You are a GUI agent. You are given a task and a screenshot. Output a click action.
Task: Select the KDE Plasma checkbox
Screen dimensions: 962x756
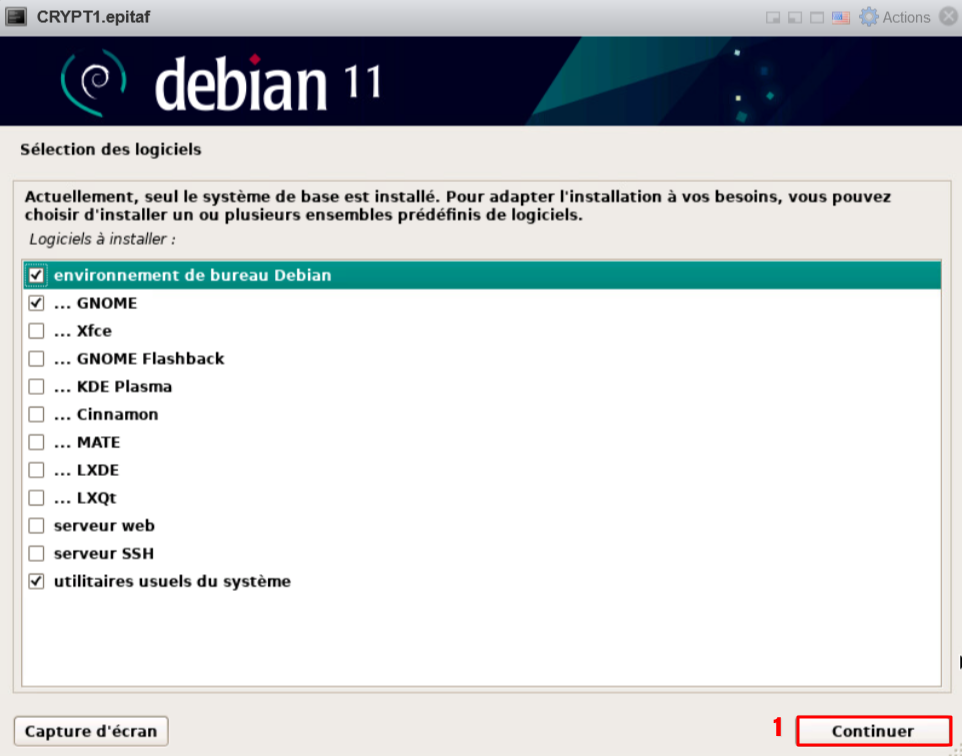37,386
